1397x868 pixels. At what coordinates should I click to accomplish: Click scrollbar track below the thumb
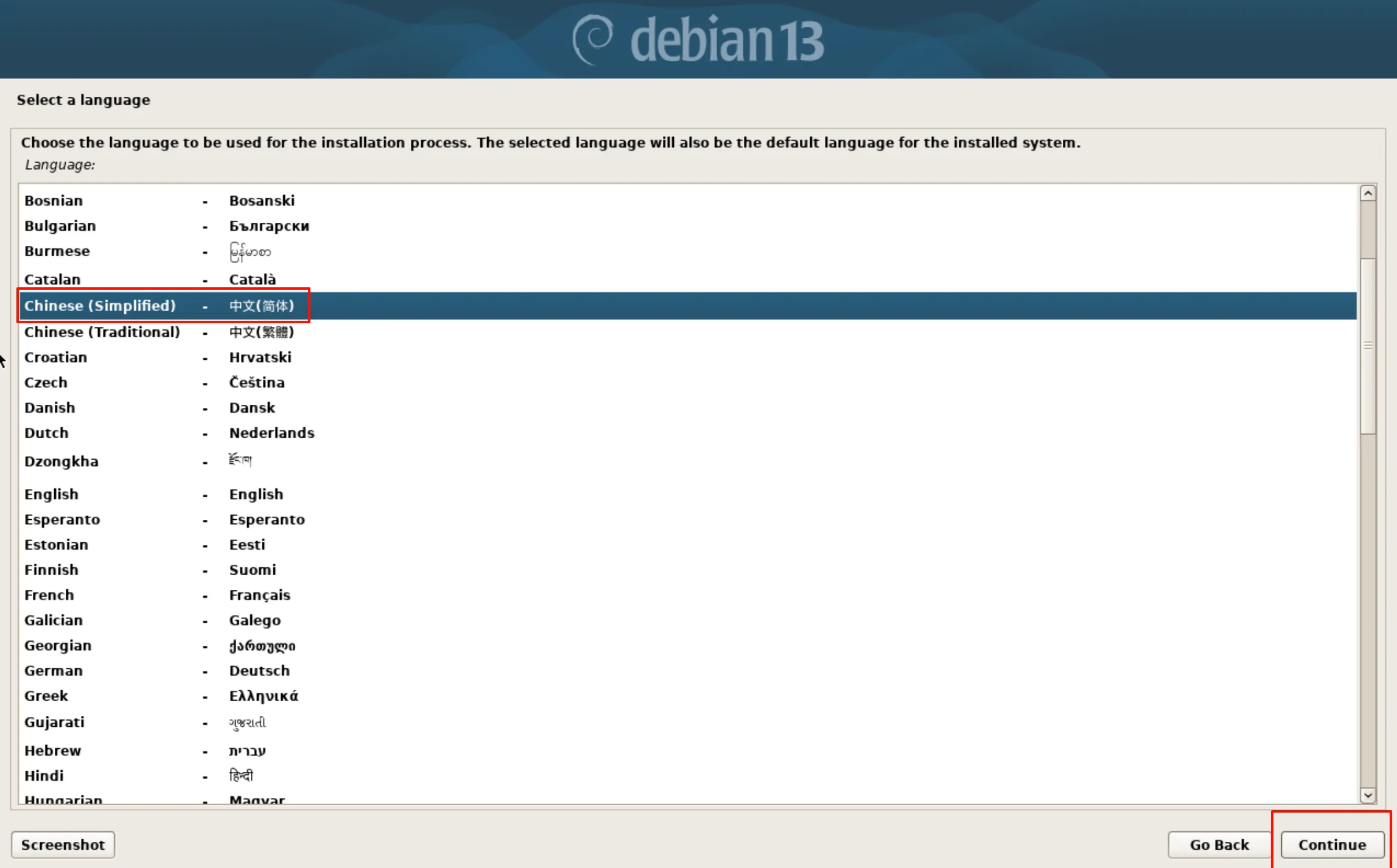point(1368,609)
